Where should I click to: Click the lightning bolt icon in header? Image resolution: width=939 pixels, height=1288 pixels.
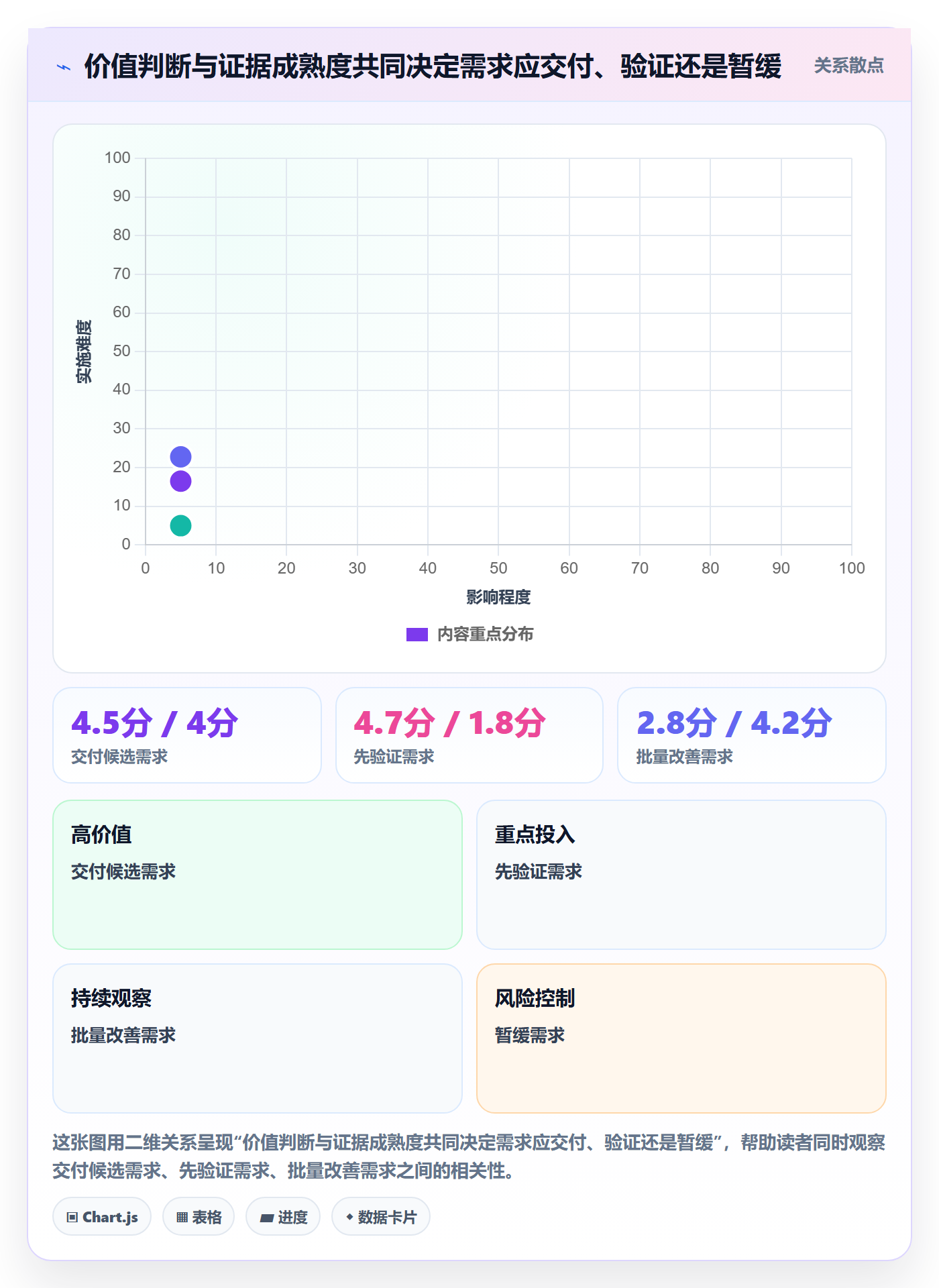tap(64, 67)
